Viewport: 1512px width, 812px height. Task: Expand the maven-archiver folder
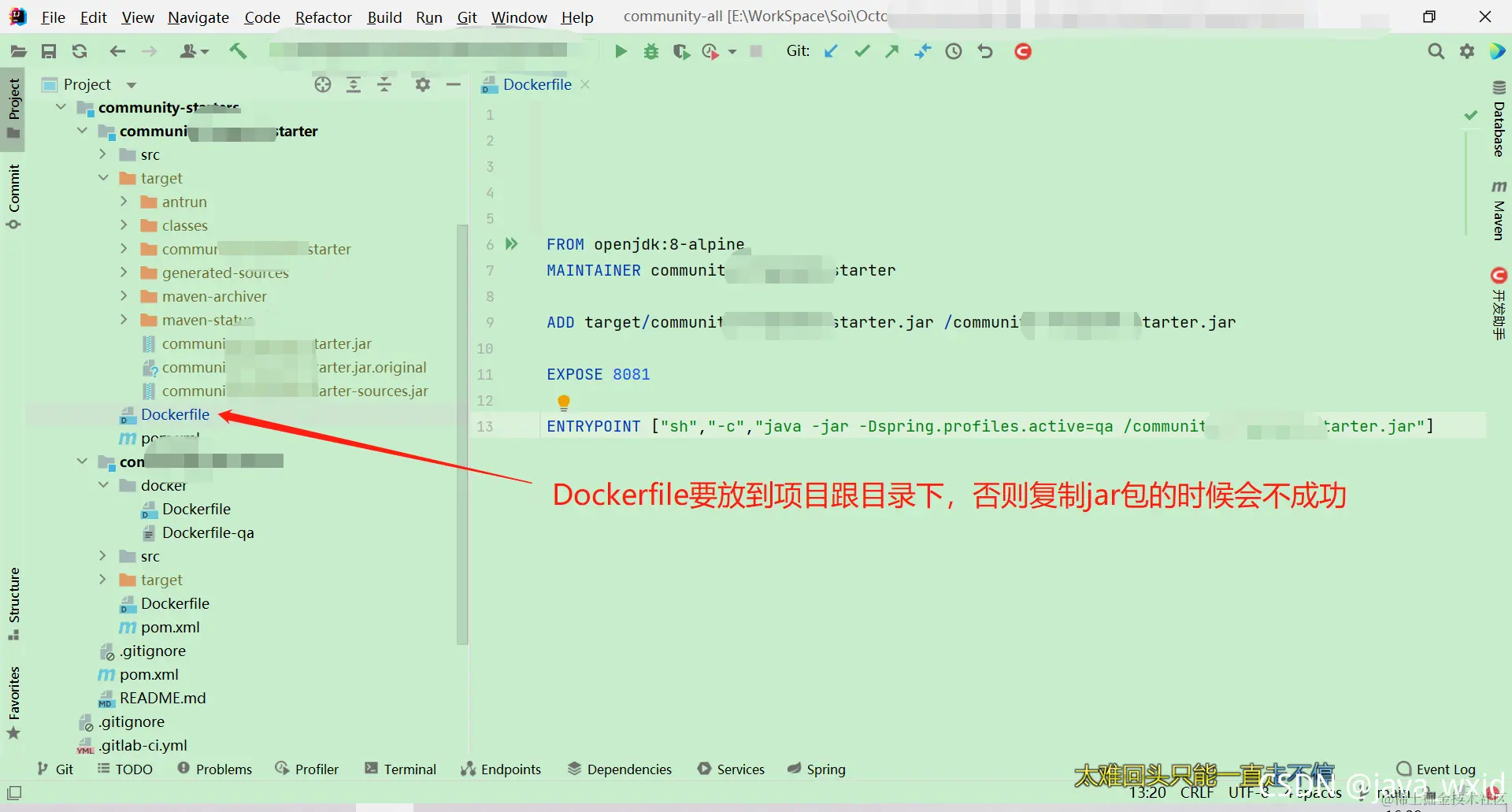[124, 296]
